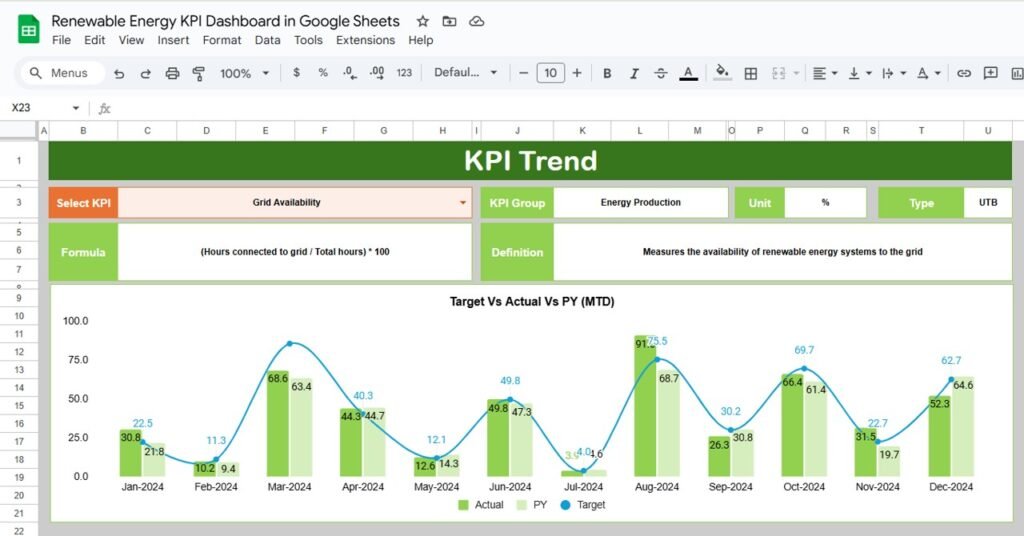Screen dimensions: 1024x536
Task: Open text rotation options
Action: 929,73
